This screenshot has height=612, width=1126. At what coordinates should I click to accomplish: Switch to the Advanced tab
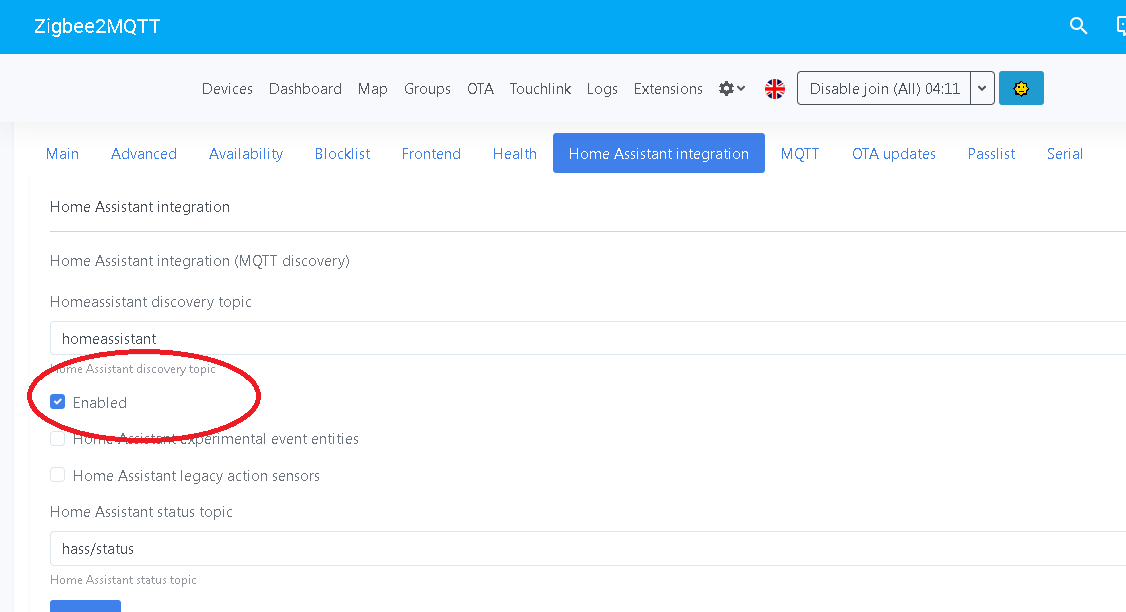144,153
